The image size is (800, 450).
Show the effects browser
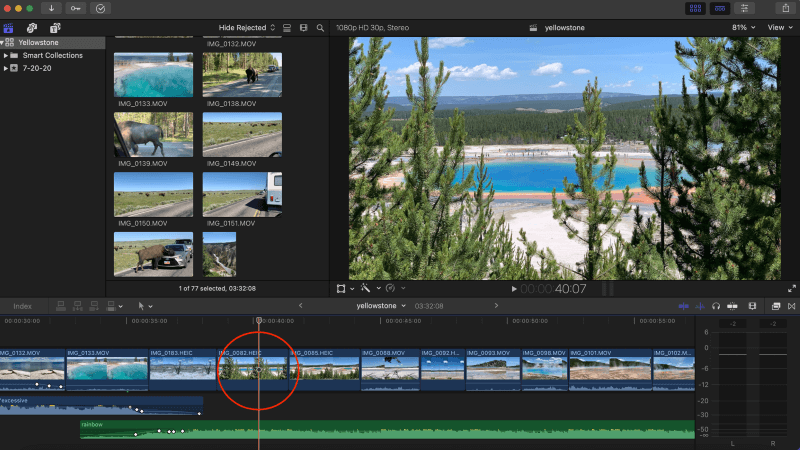(776, 306)
